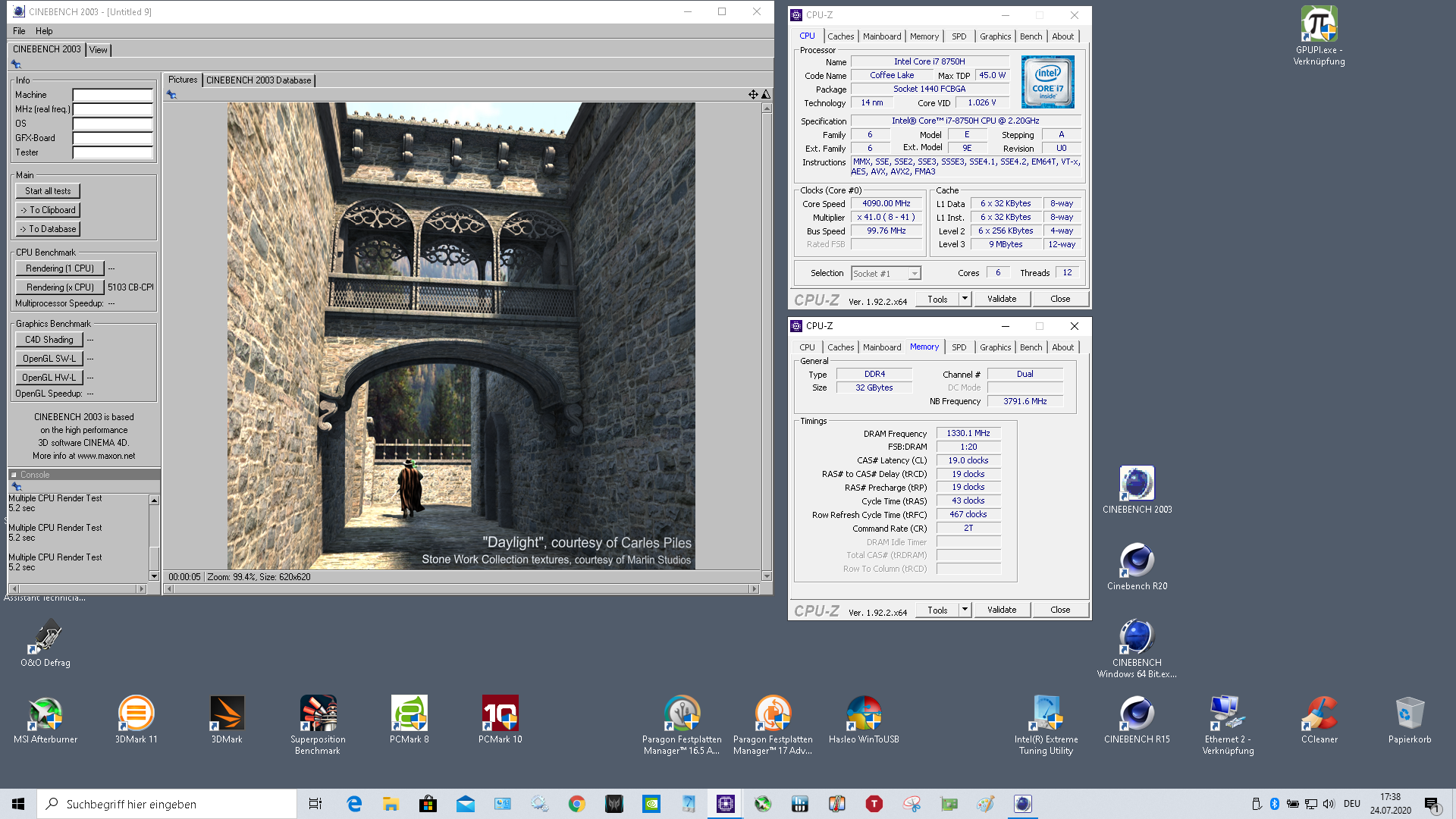Open 3DMark desktop shortcut
This screenshot has width=1456, height=819.
point(227,720)
